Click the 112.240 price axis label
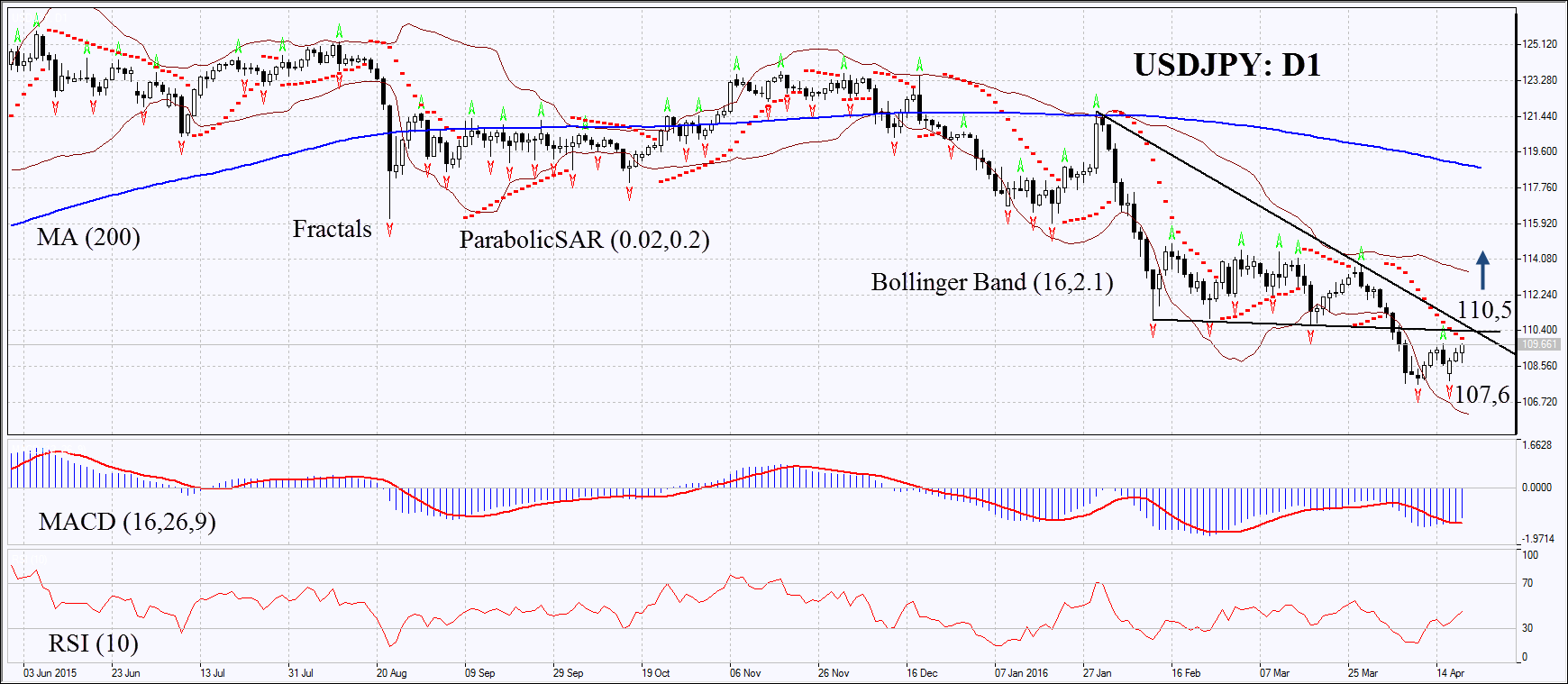Viewport: 1568px width, 684px height. tap(1539, 295)
